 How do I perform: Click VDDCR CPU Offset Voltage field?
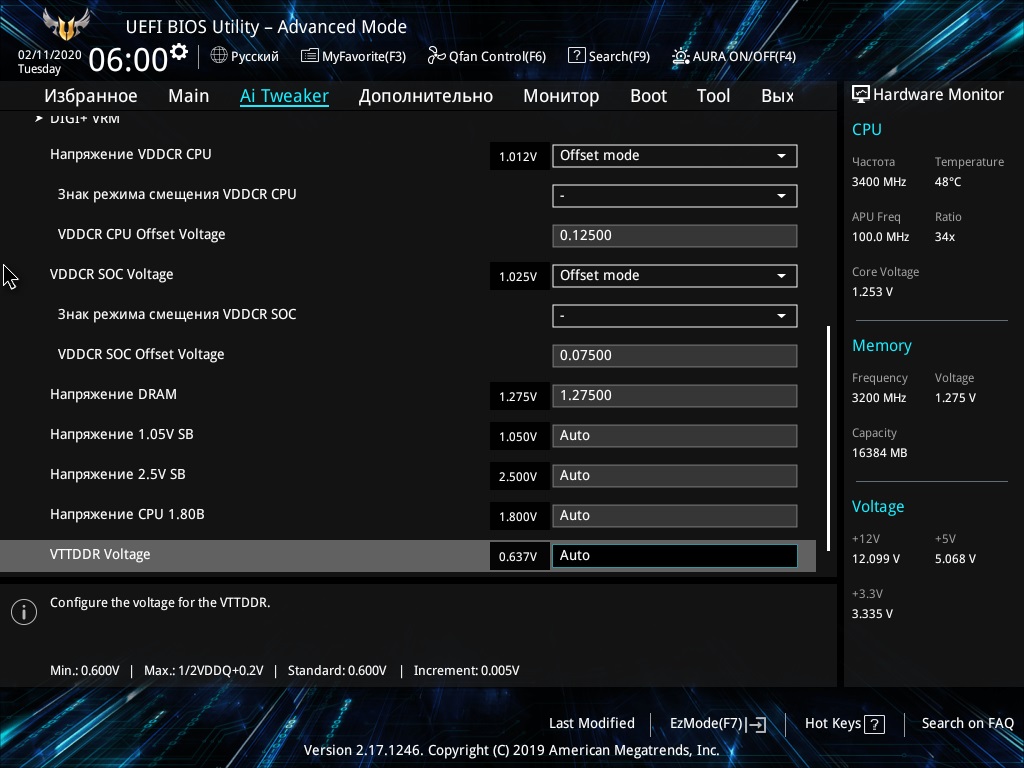point(675,236)
